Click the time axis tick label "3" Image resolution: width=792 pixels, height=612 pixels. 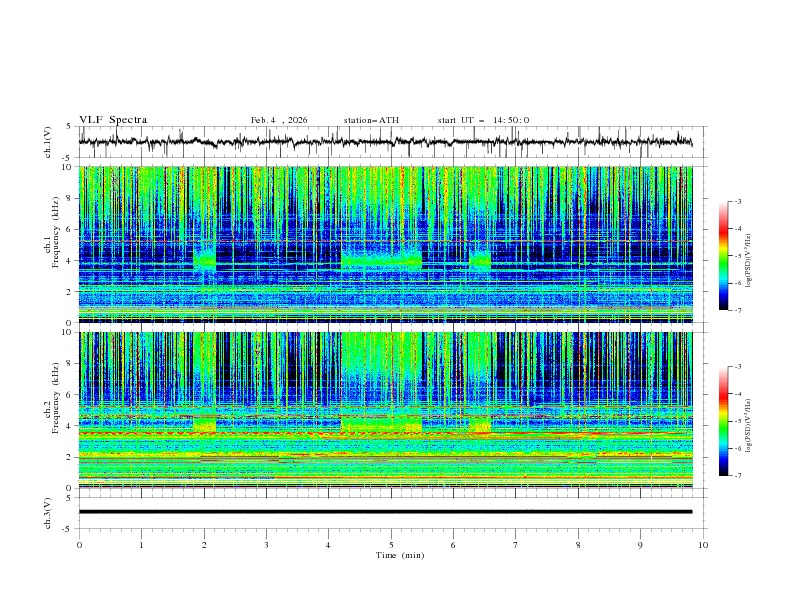pos(266,545)
